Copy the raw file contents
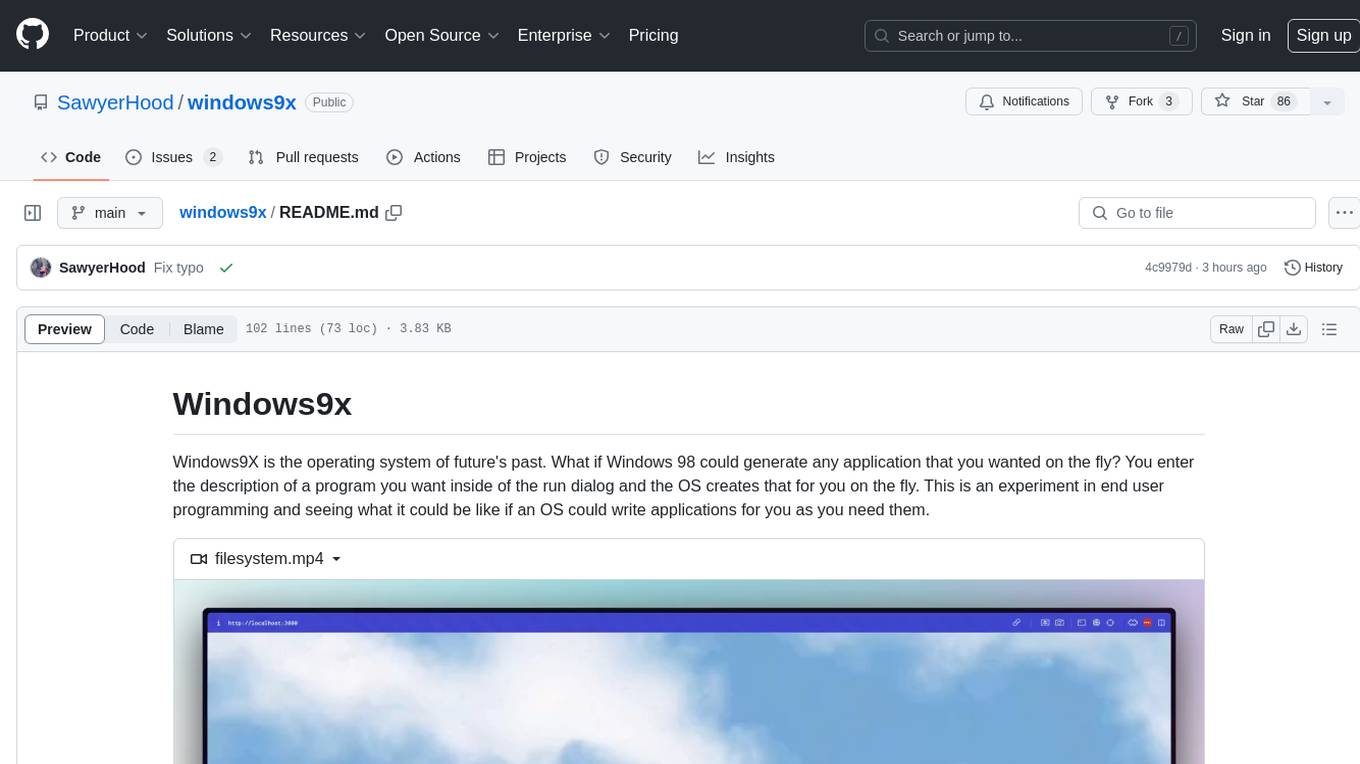 tap(1266, 329)
